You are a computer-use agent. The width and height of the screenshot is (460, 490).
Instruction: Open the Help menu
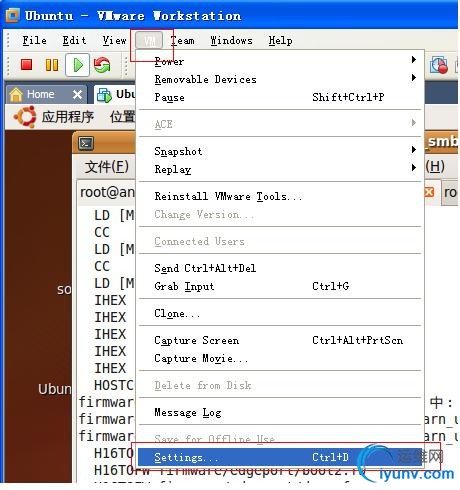(x=280, y=41)
